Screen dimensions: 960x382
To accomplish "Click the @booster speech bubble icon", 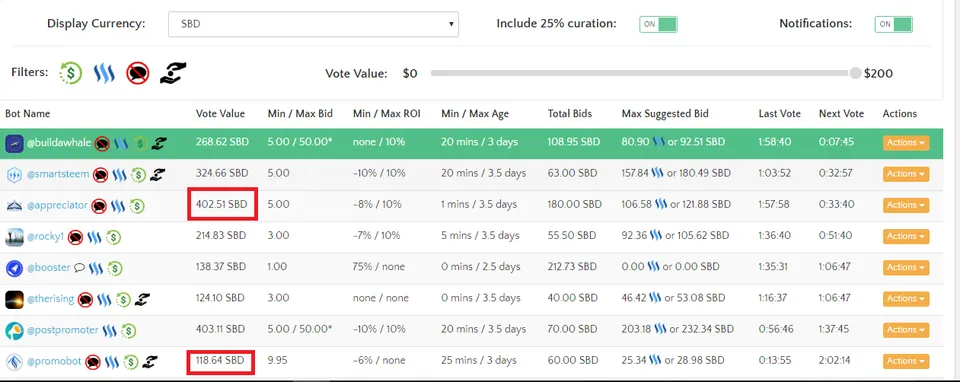I will click(79, 268).
